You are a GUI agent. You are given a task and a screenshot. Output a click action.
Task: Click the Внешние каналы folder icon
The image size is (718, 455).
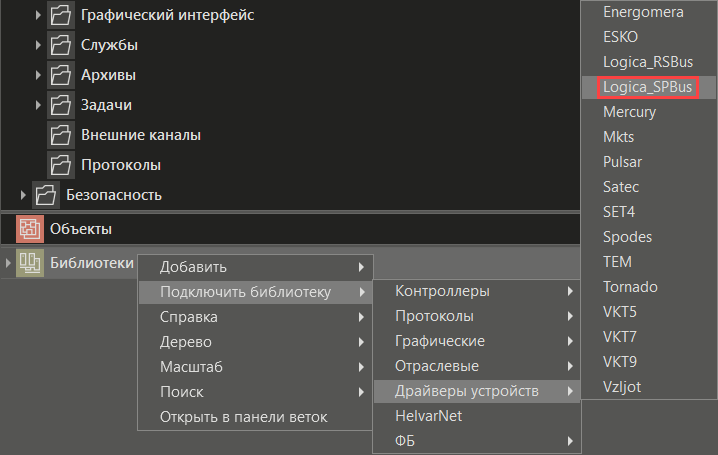click(x=60, y=135)
